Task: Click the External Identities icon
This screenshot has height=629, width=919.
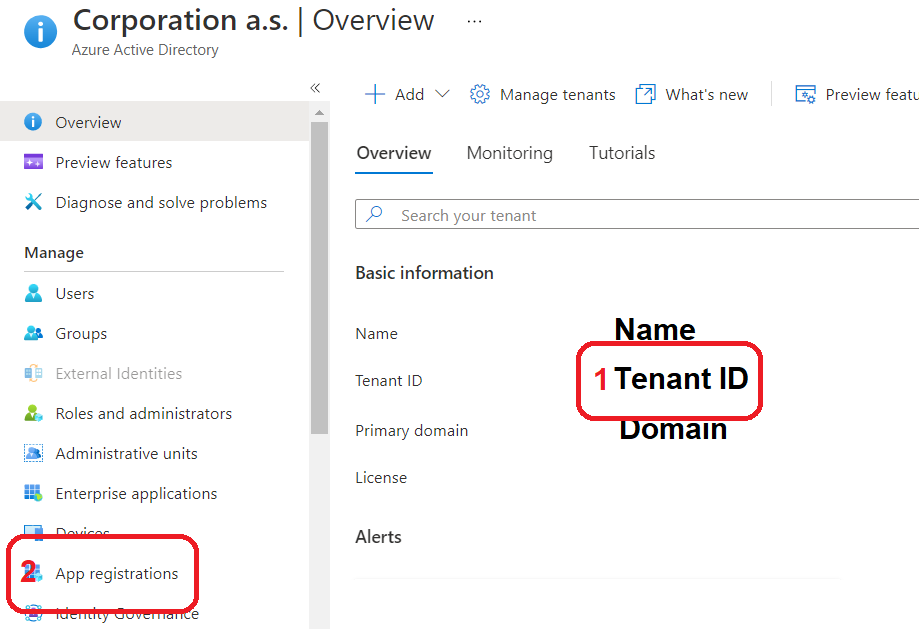Action: 33,373
